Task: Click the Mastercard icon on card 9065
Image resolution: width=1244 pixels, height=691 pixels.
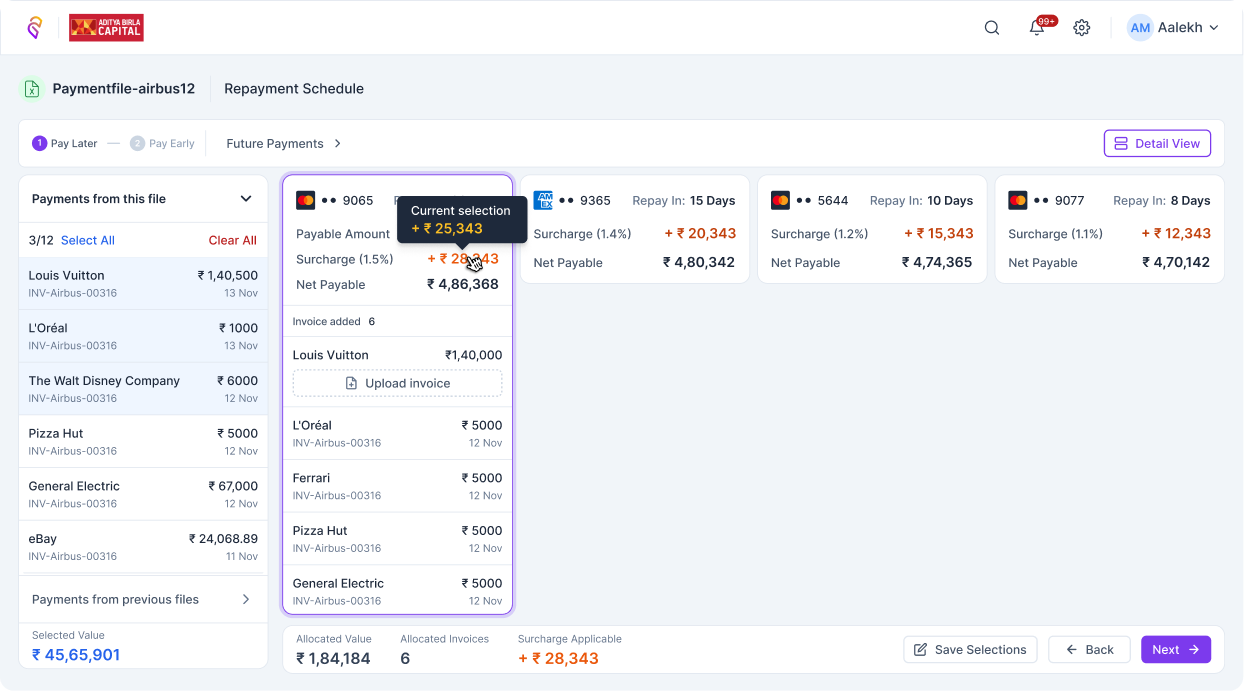Action: (306, 200)
